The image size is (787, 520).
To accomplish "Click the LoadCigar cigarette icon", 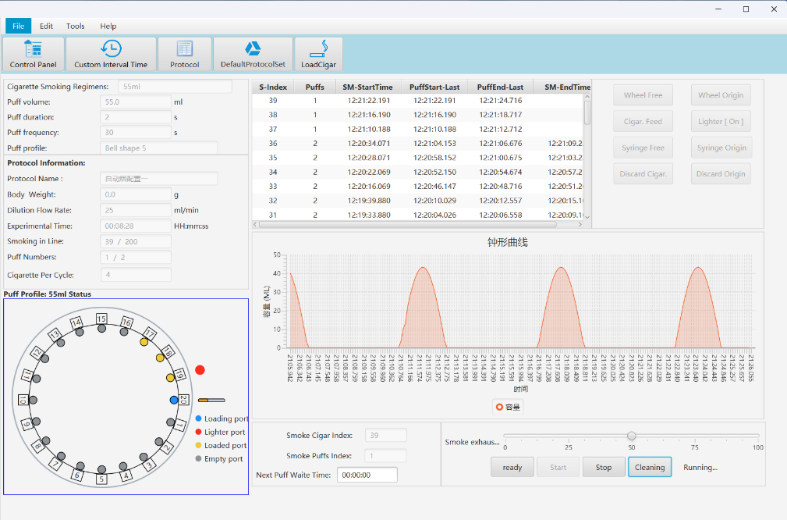I will (x=319, y=49).
